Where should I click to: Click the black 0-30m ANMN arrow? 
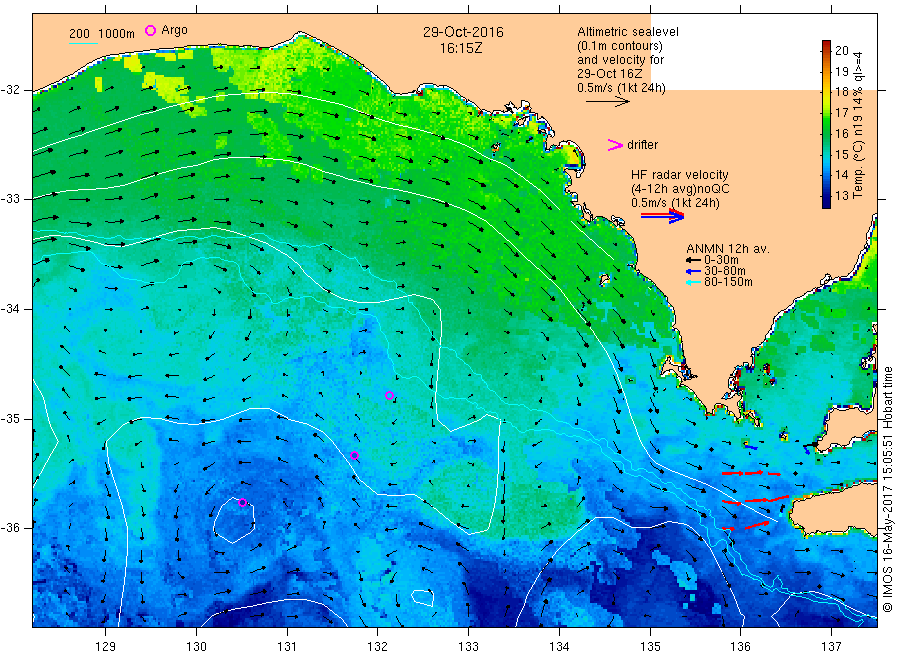pos(693,260)
